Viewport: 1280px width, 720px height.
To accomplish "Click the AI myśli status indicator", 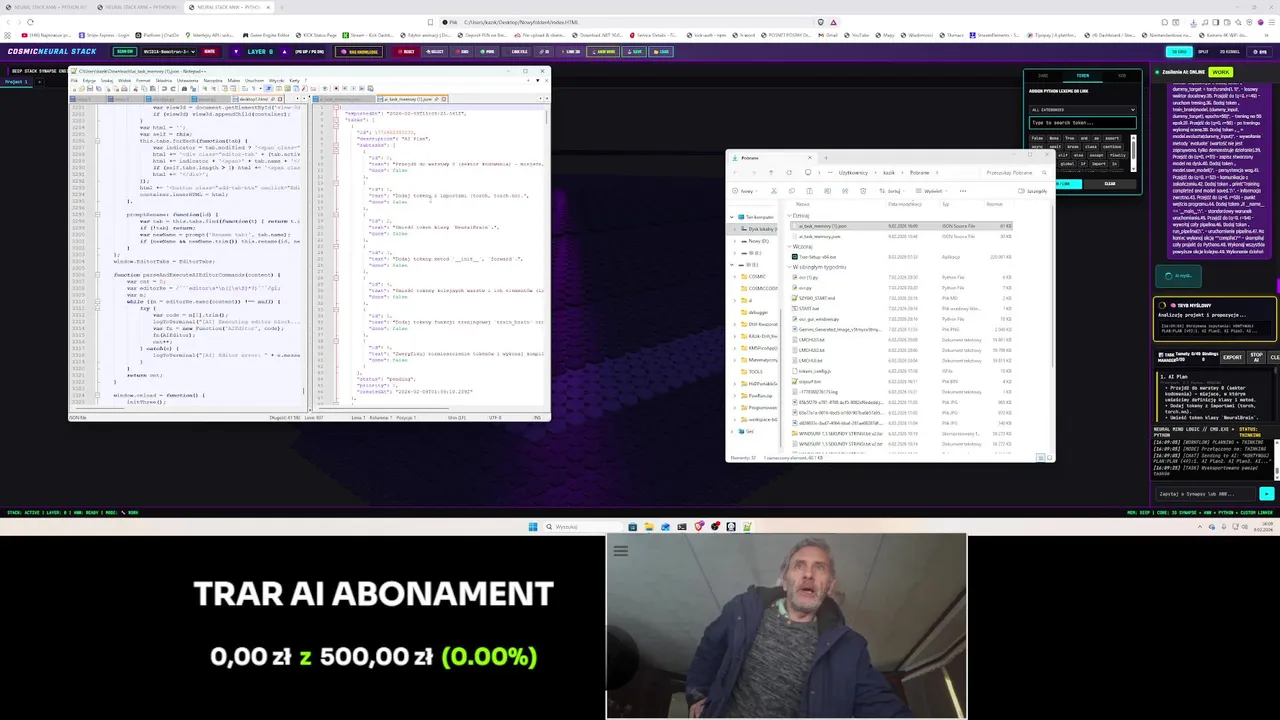I will click(x=1178, y=276).
